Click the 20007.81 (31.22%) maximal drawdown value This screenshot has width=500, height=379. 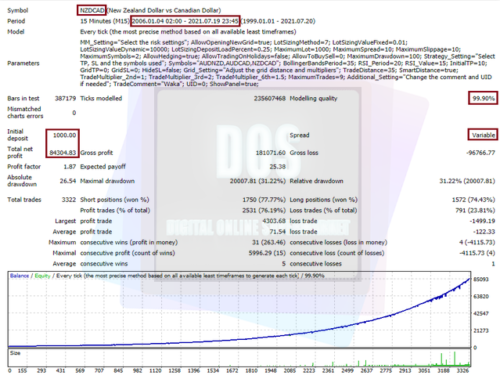pyautogui.click(x=258, y=181)
